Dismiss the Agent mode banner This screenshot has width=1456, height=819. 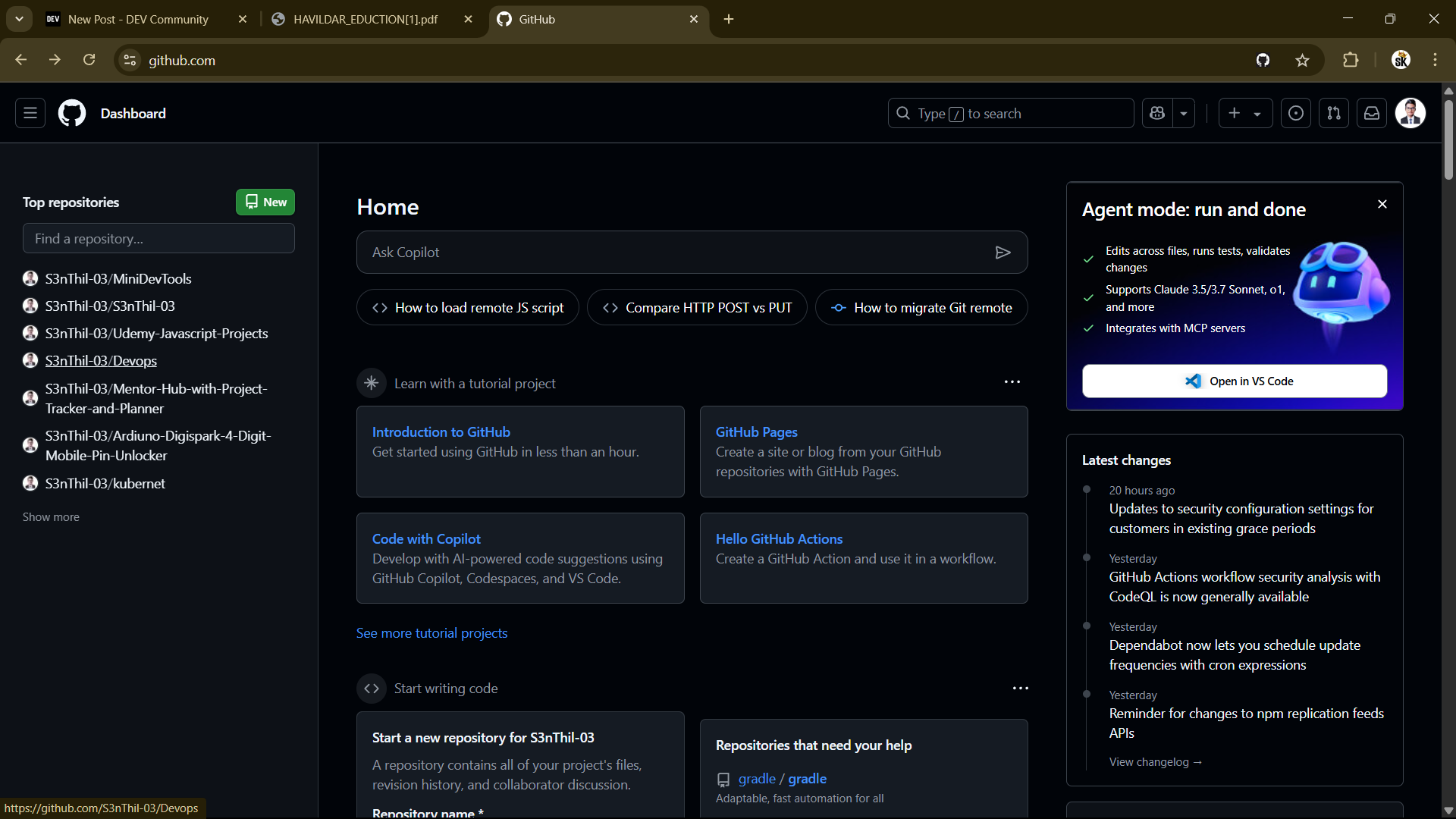pos(1382,204)
